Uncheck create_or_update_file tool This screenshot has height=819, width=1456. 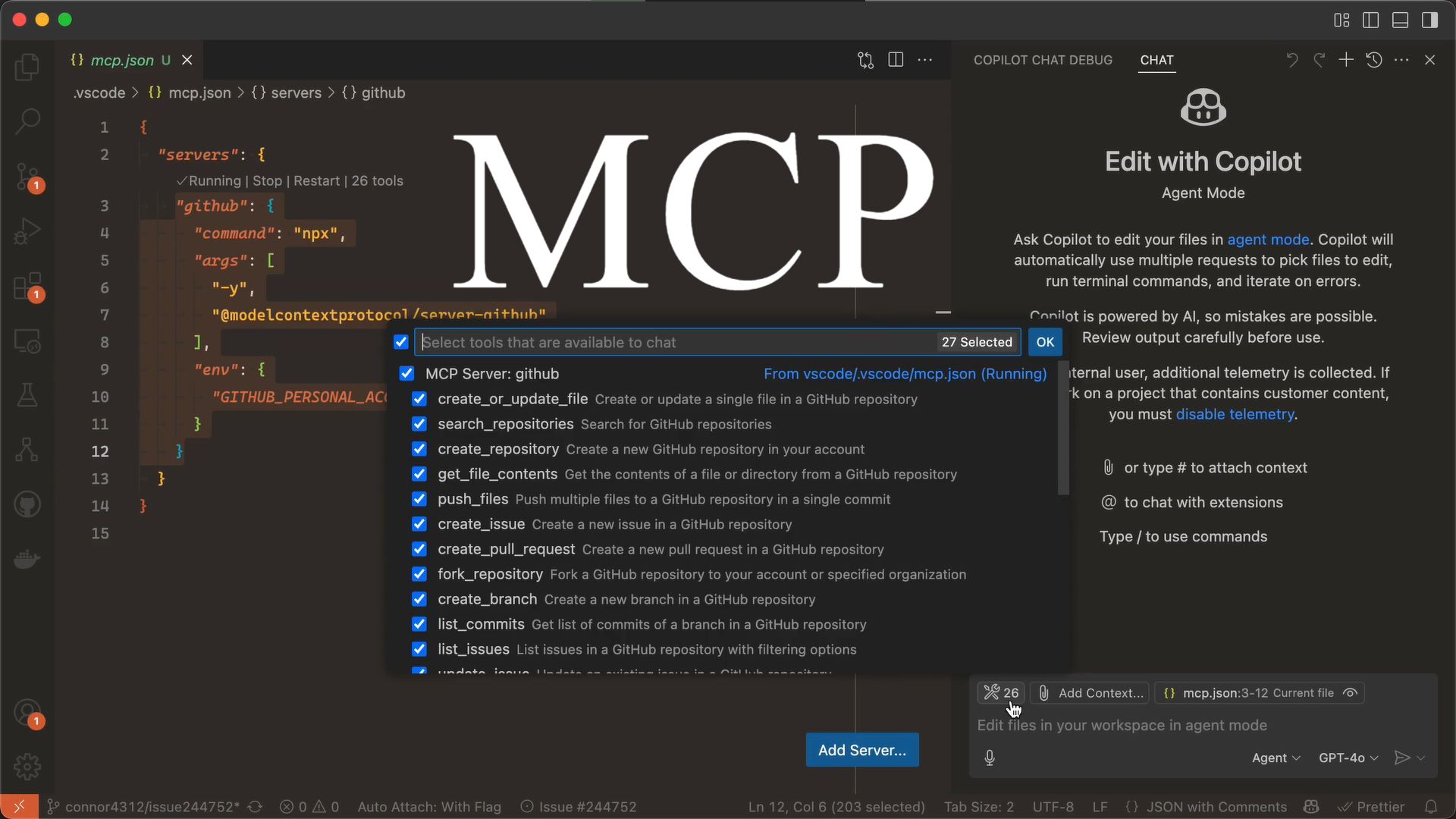(419, 399)
